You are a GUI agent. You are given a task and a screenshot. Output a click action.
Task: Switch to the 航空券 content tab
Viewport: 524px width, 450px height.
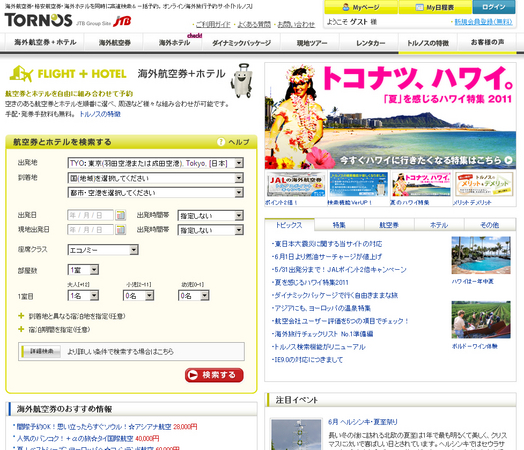point(389,225)
